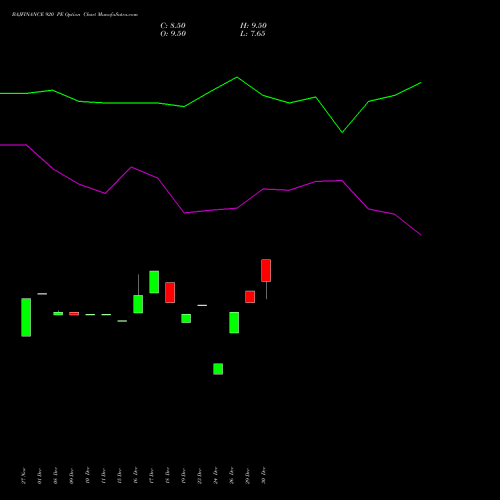Click the green line's highest peak

(x=237, y=77)
